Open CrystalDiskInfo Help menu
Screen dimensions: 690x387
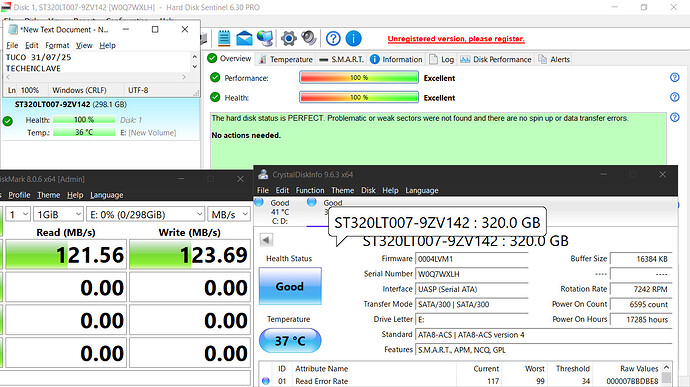390,190
